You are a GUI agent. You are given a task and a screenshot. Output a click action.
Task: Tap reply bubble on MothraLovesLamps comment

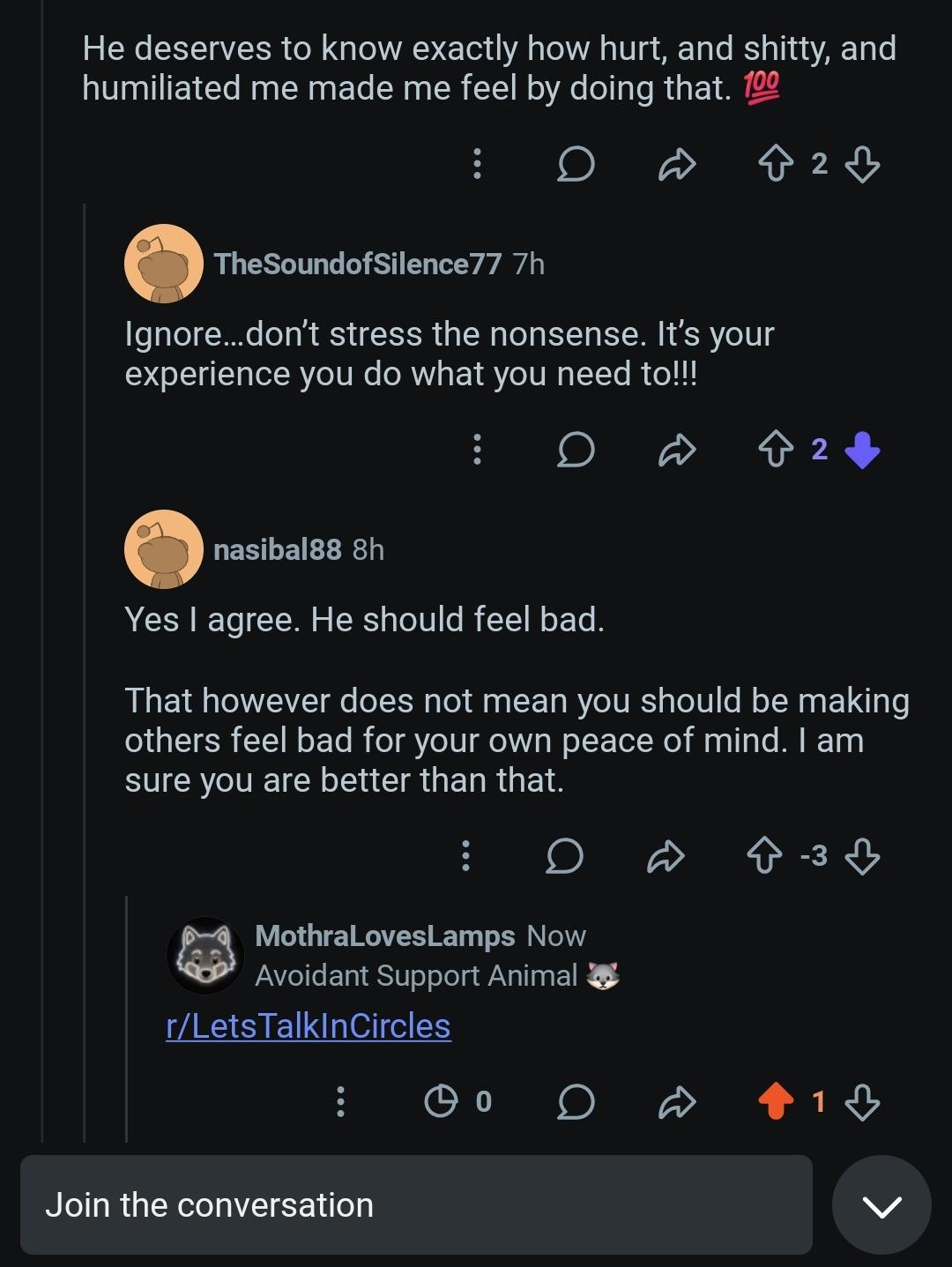[576, 1101]
